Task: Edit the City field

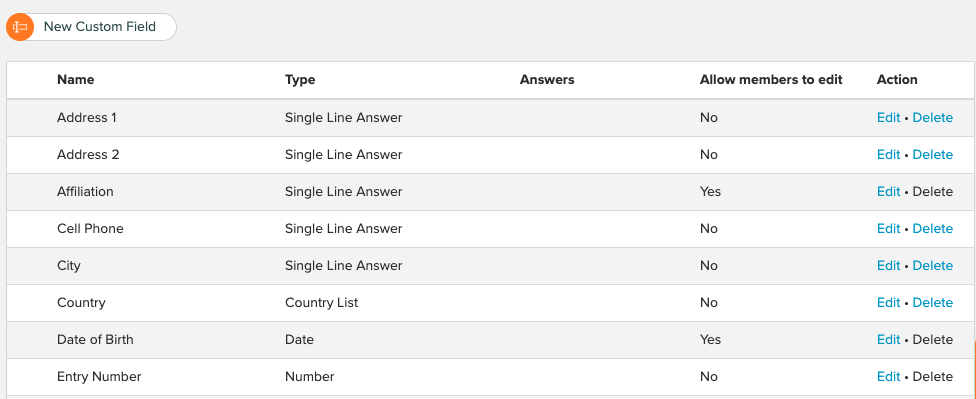Action: 888,266
